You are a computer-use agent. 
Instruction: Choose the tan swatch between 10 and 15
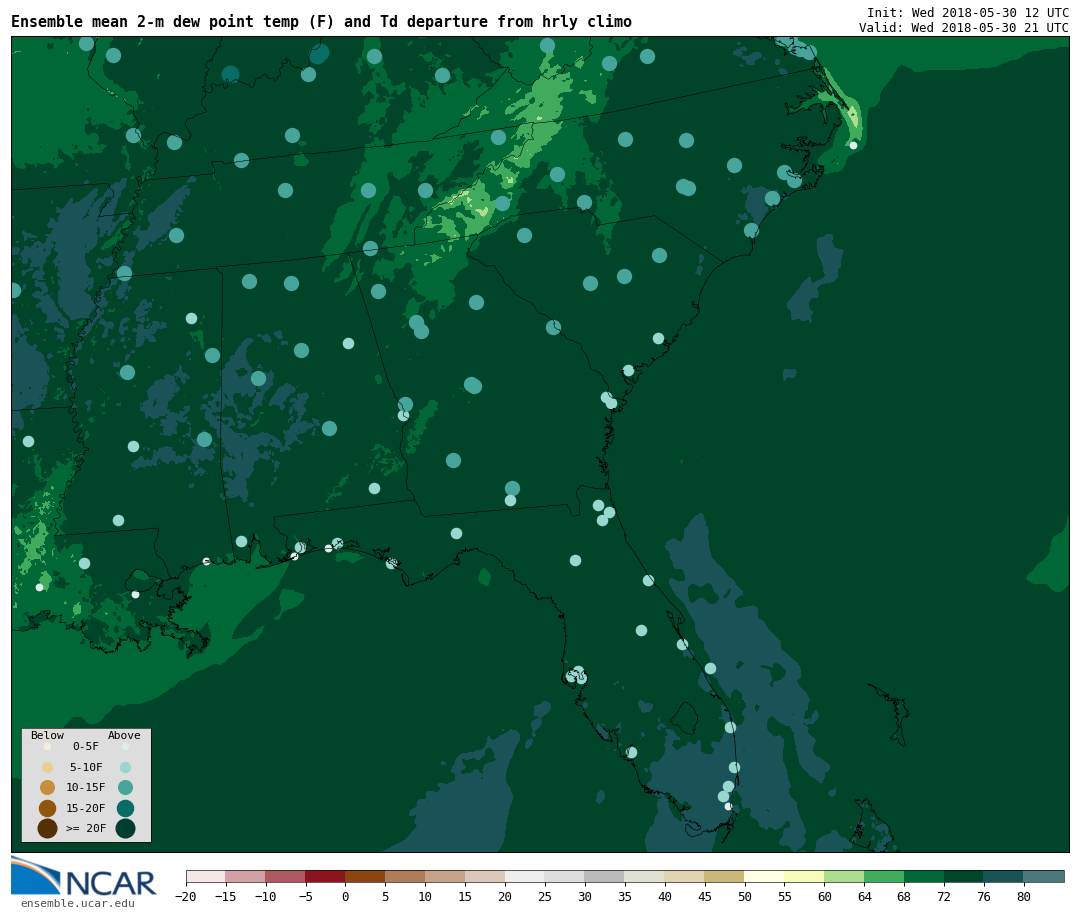tap(445, 876)
